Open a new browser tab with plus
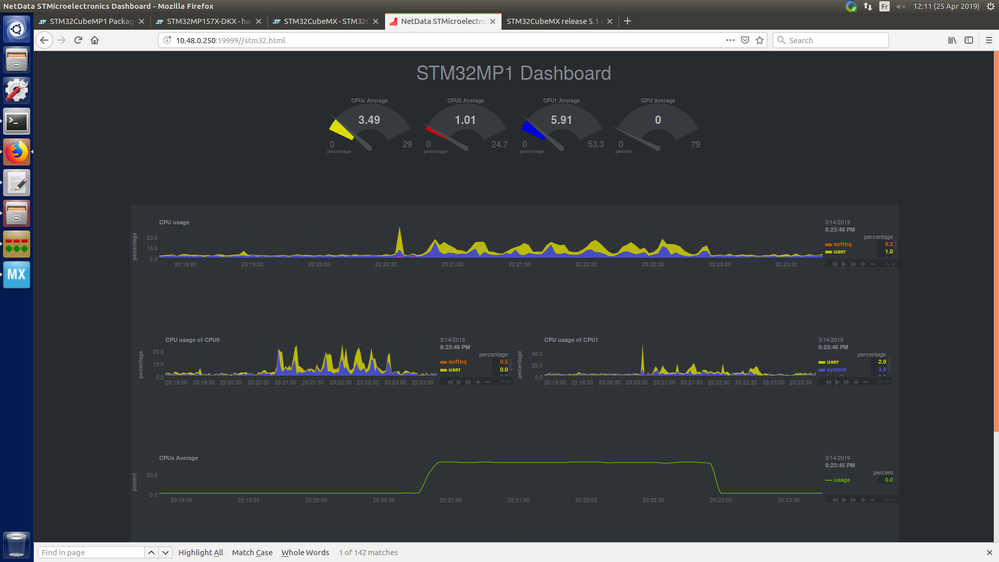The width and height of the screenshot is (999, 562). tap(628, 21)
